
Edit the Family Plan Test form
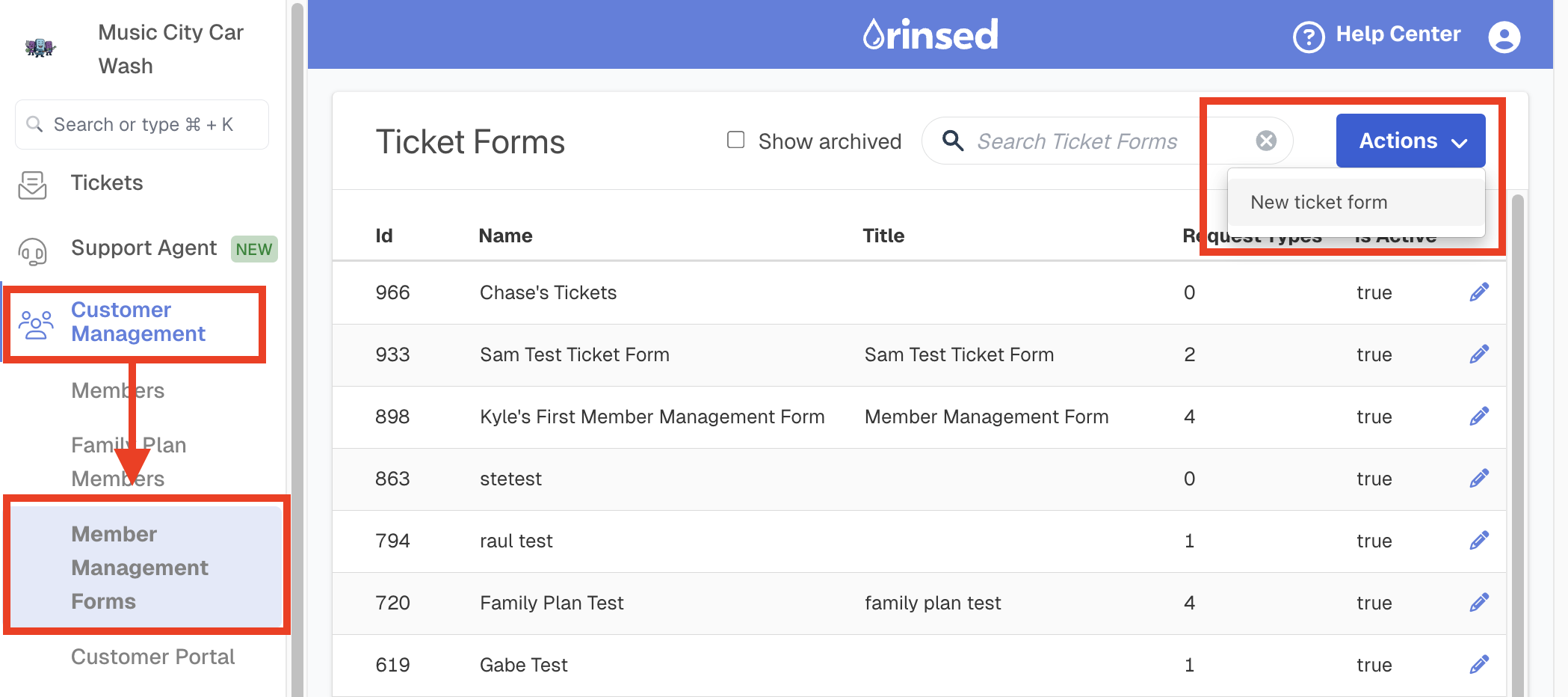click(x=1479, y=603)
